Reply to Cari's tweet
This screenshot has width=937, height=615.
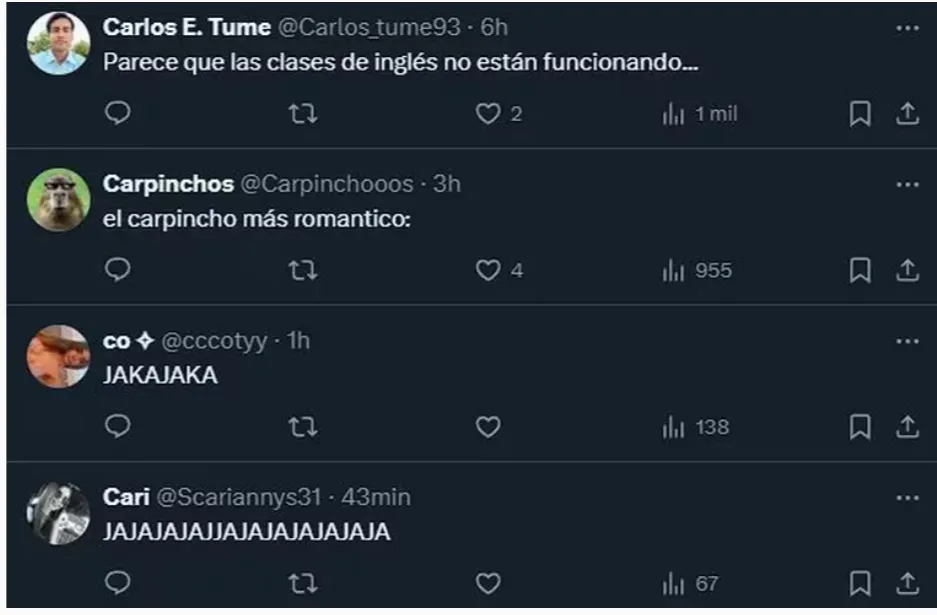coord(118,583)
